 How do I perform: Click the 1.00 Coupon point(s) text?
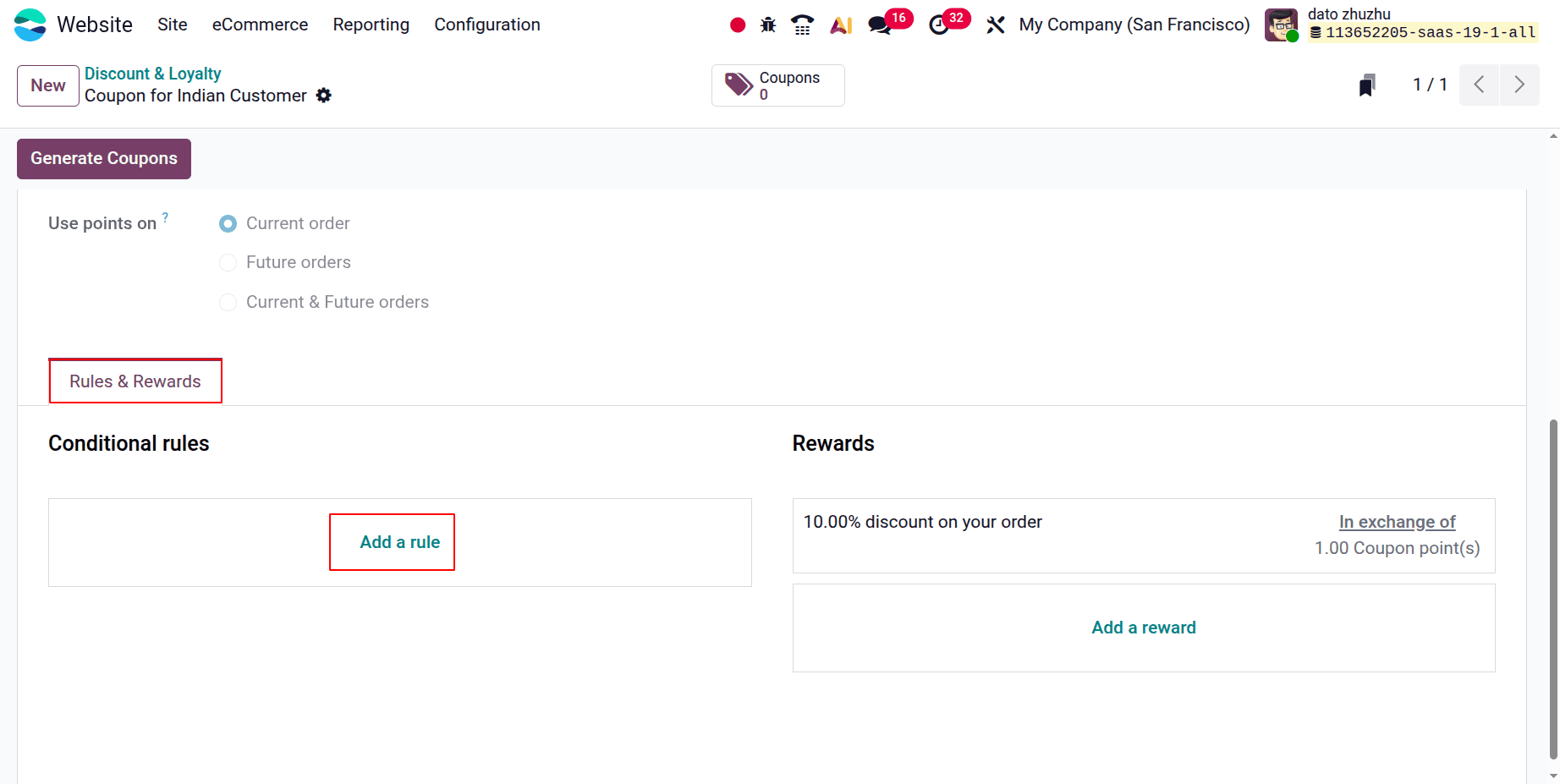point(1398,548)
